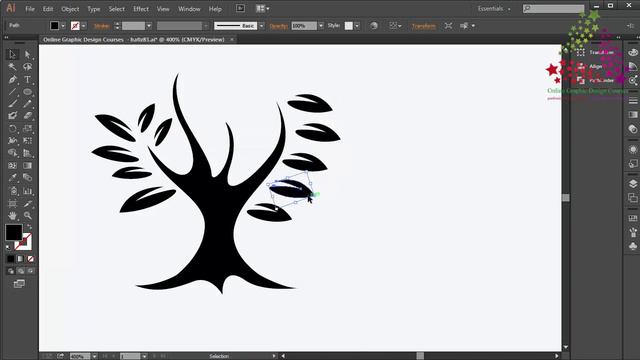This screenshot has height=360, width=640.
Task: Open the Color panel icon
Action: pos(633,52)
